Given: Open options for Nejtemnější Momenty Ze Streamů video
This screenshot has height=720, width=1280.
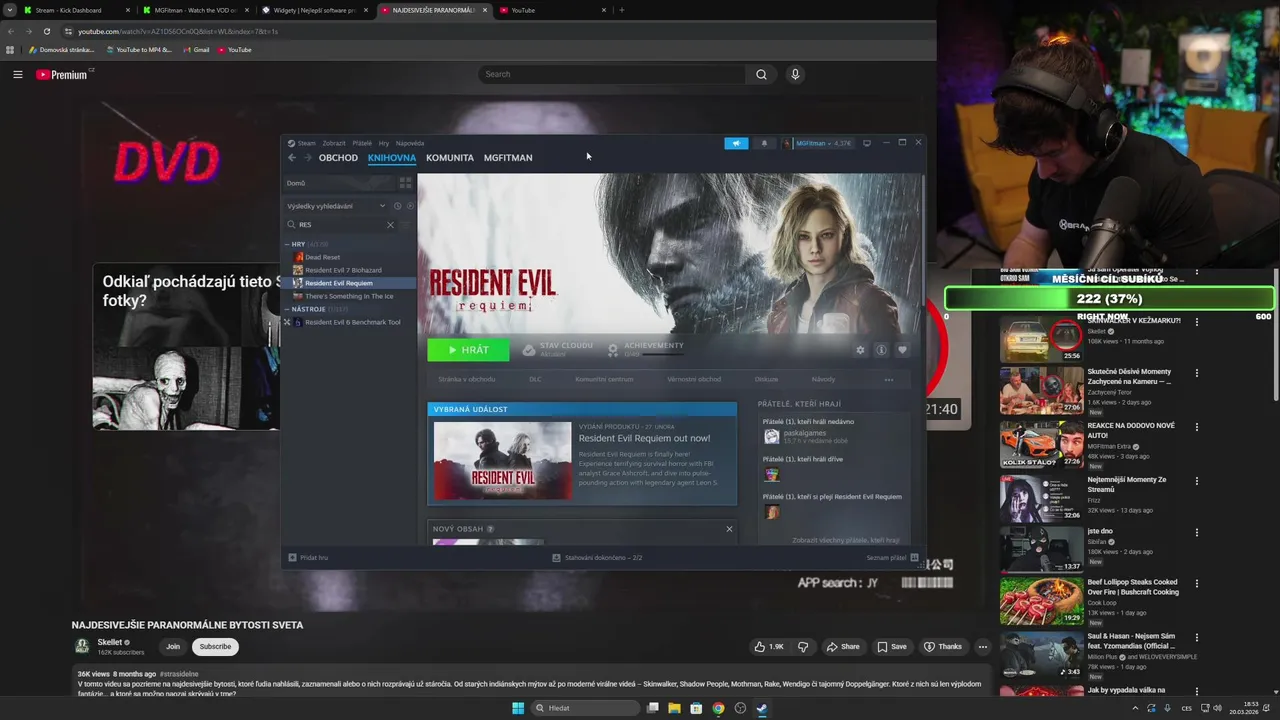Looking at the screenshot, I should [1197, 481].
